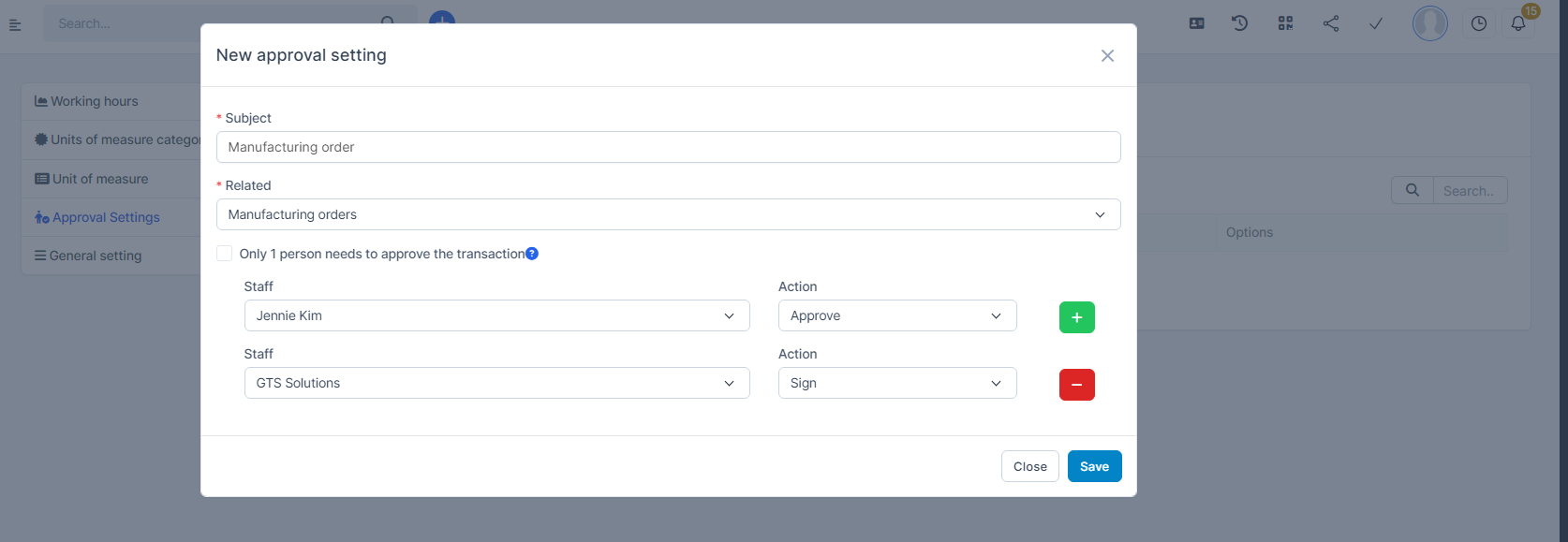
Task: Click the timesheet clock icon in header
Action: 1478,23
